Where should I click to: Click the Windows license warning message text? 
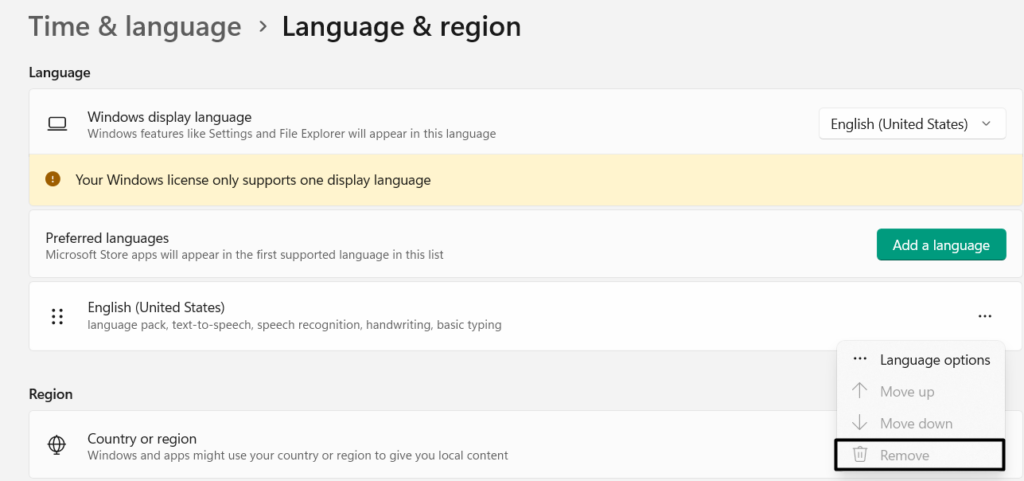(253, 180)
